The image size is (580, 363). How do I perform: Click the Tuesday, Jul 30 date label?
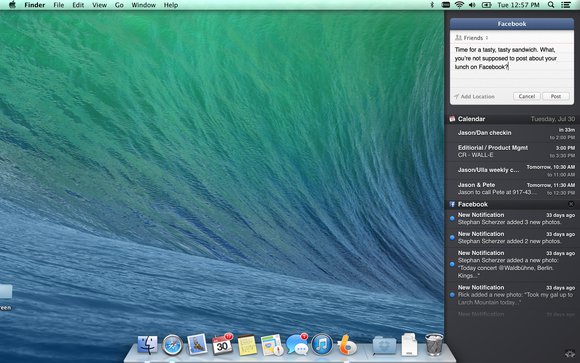click(x=553, y=119)
